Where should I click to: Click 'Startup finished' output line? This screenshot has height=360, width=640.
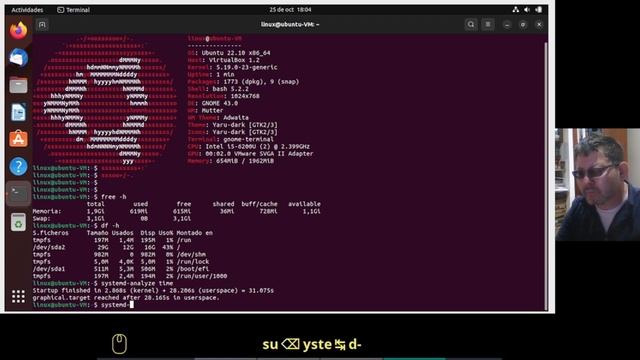pyautogui.click(x=153, y=291)
